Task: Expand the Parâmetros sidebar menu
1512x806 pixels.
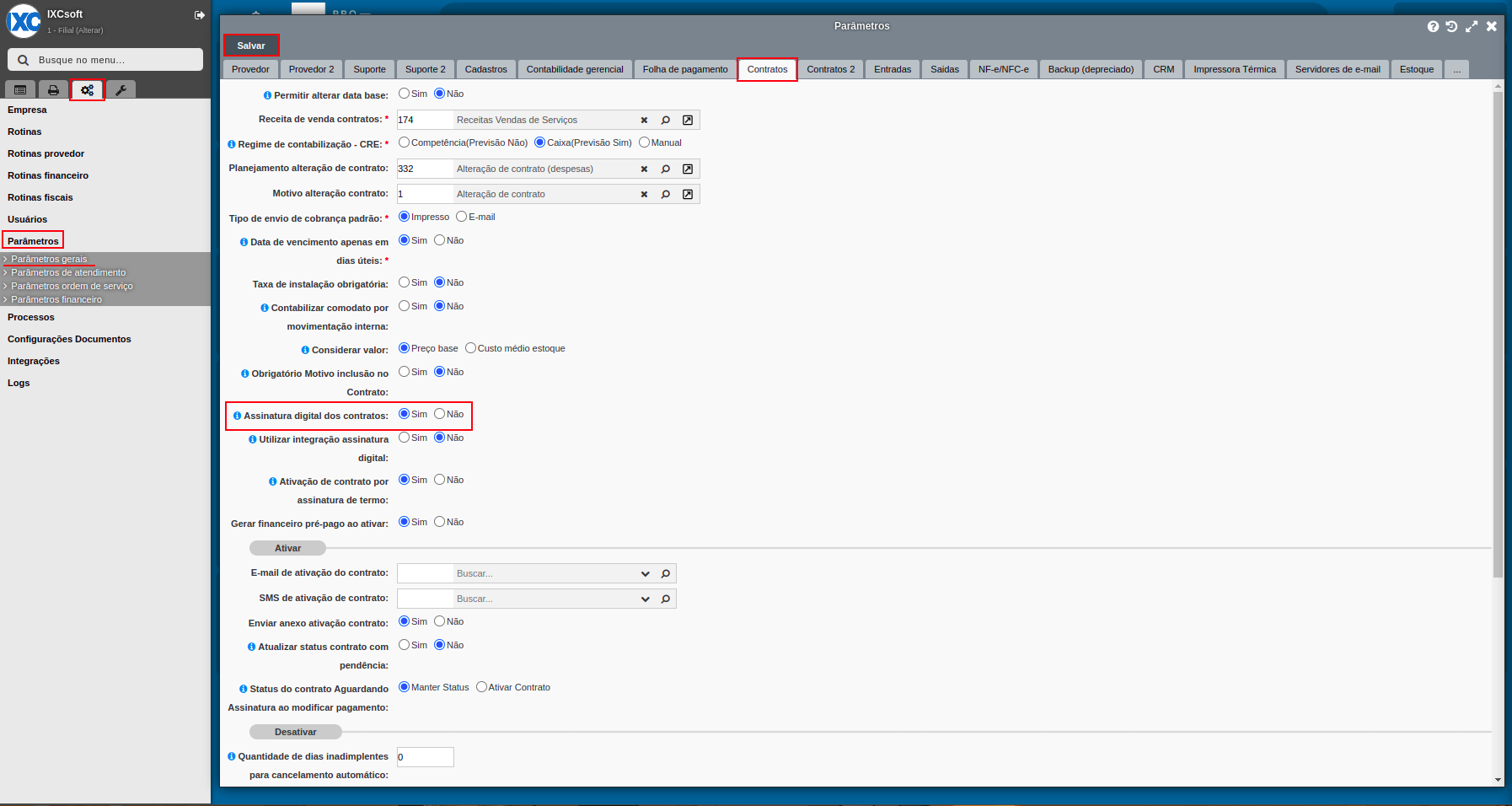Action: tap(33, 241)
